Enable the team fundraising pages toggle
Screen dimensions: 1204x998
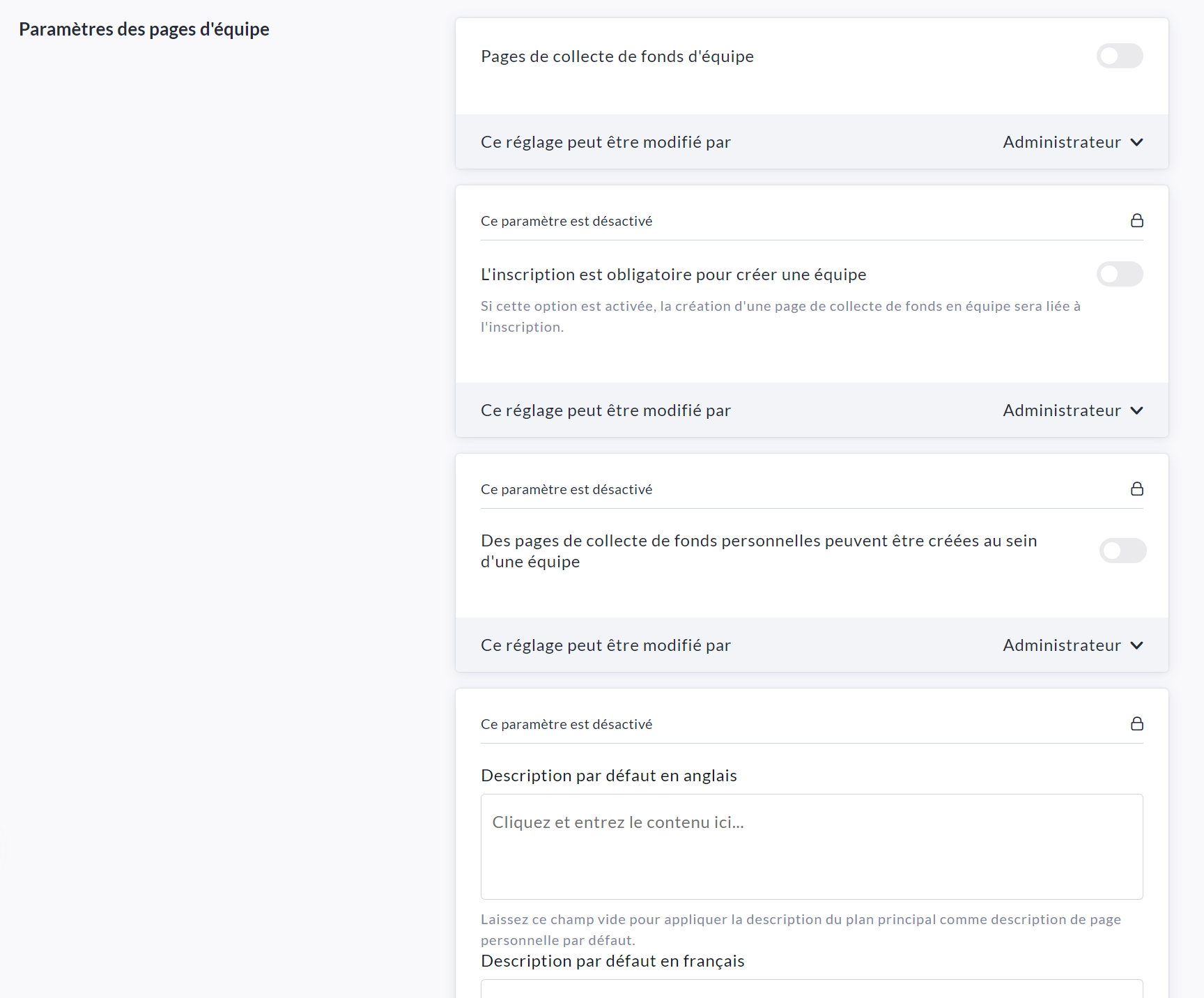[1119, 56]
